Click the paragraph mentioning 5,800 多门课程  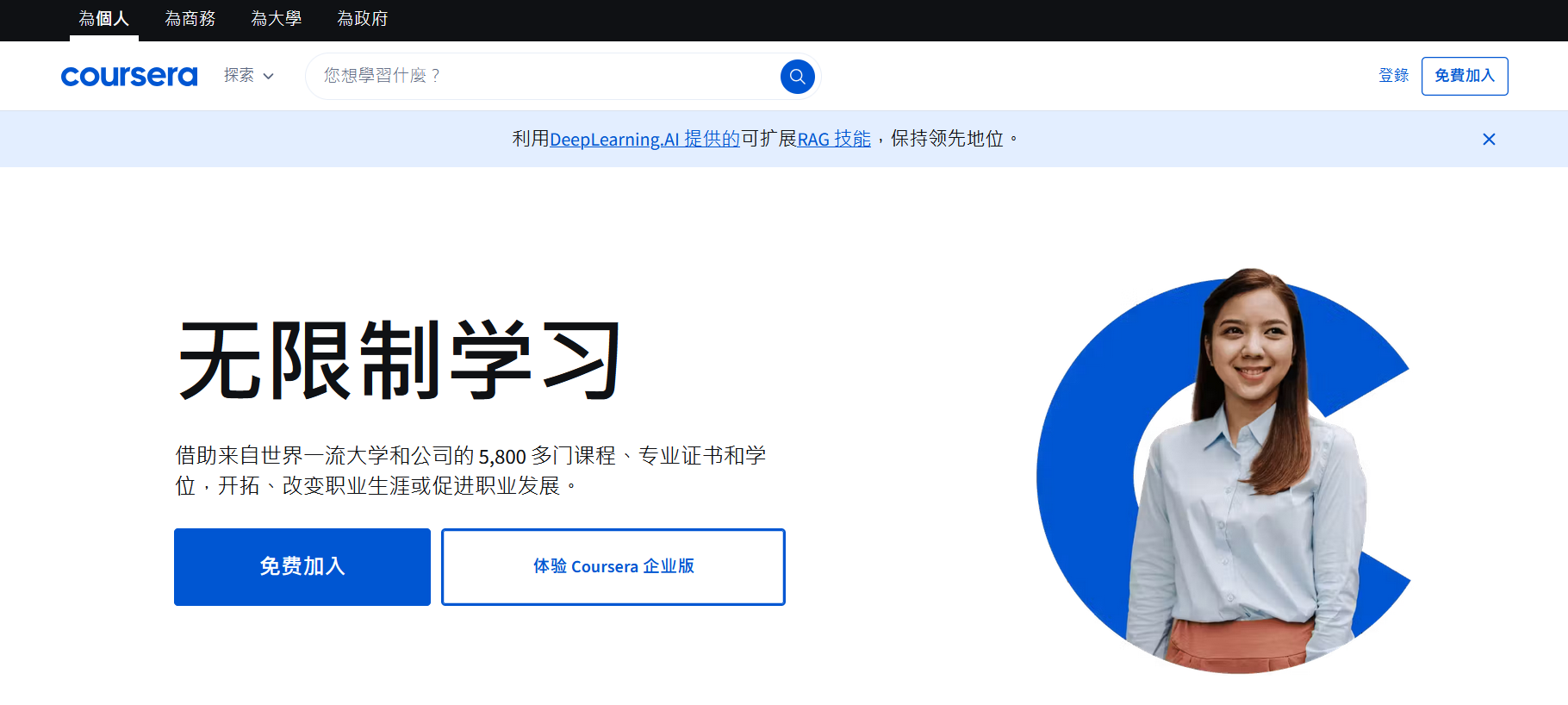[470, 471]
